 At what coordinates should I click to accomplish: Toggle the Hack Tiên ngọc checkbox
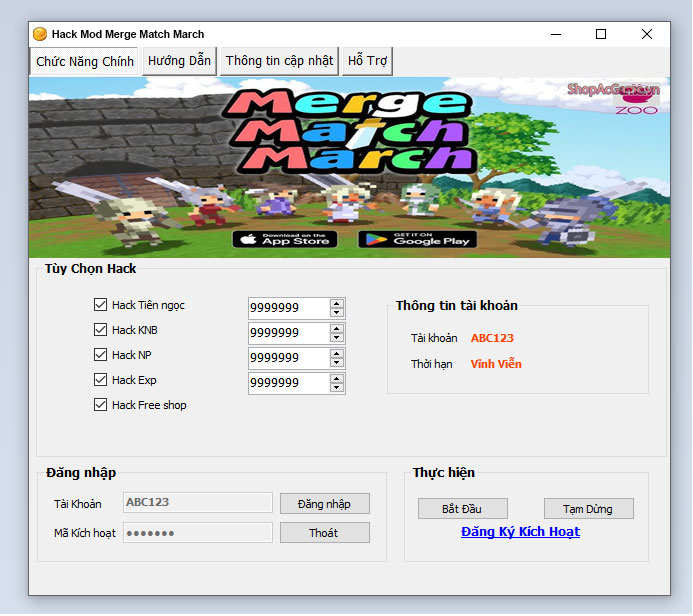[x=100, y=304]
